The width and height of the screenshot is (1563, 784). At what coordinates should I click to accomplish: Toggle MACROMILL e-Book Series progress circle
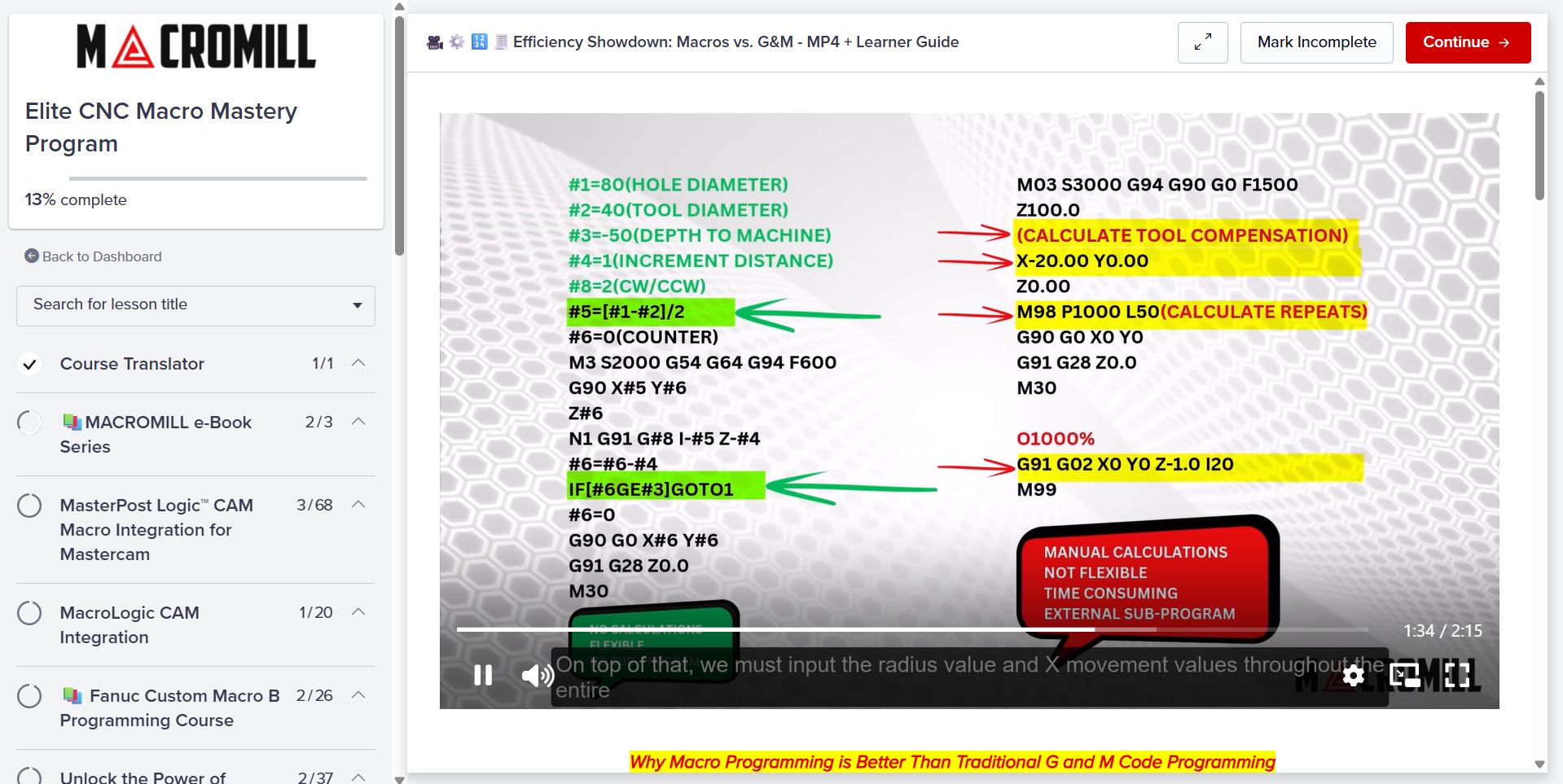point(29,423)
